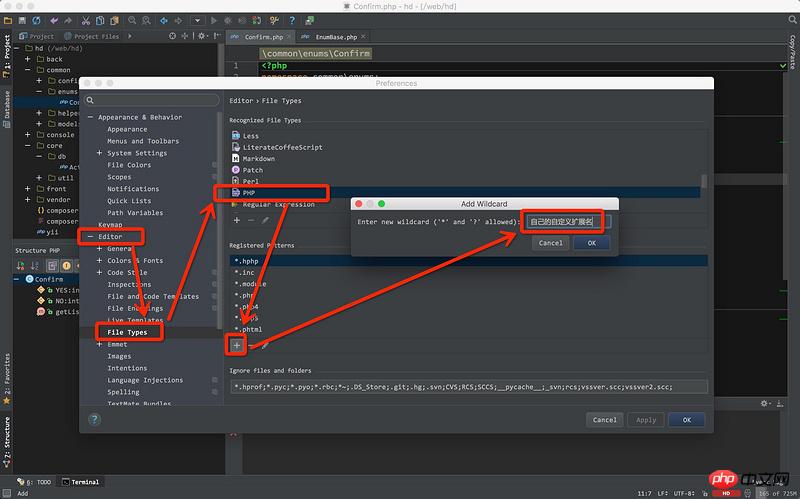Viewport: 800px width, 499px height.
Task: Click the Project panel gear icon
Action: (202, 36)
